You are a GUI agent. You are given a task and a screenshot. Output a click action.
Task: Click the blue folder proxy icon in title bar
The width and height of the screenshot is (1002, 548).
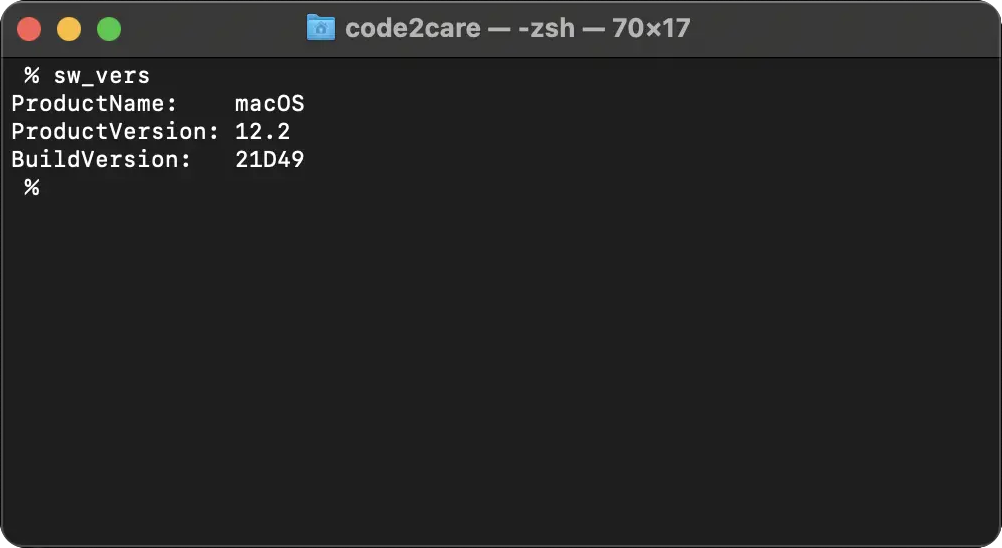320,27
